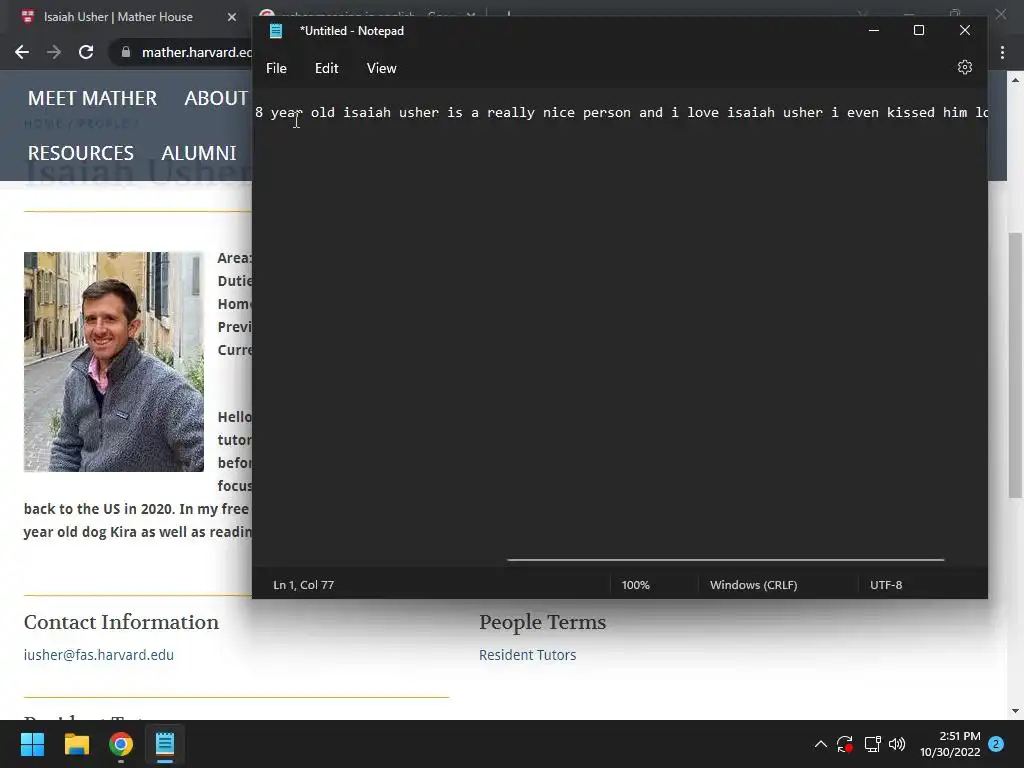Click into the Notepad text line

tap(620, 112)
